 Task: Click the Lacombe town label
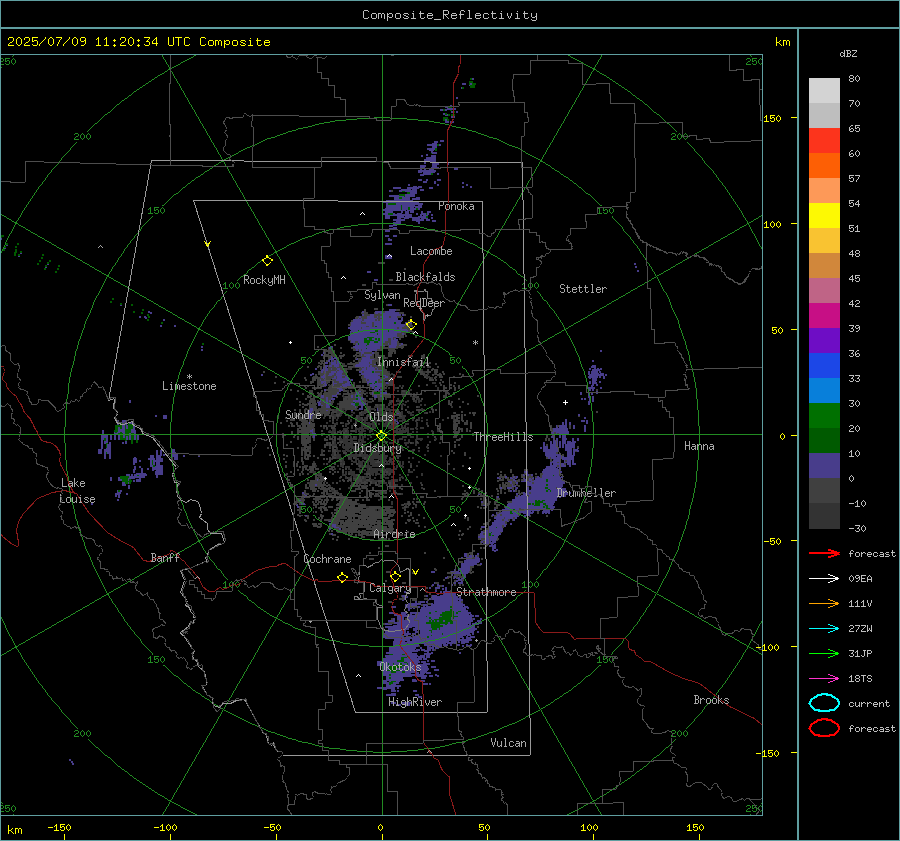431,251
